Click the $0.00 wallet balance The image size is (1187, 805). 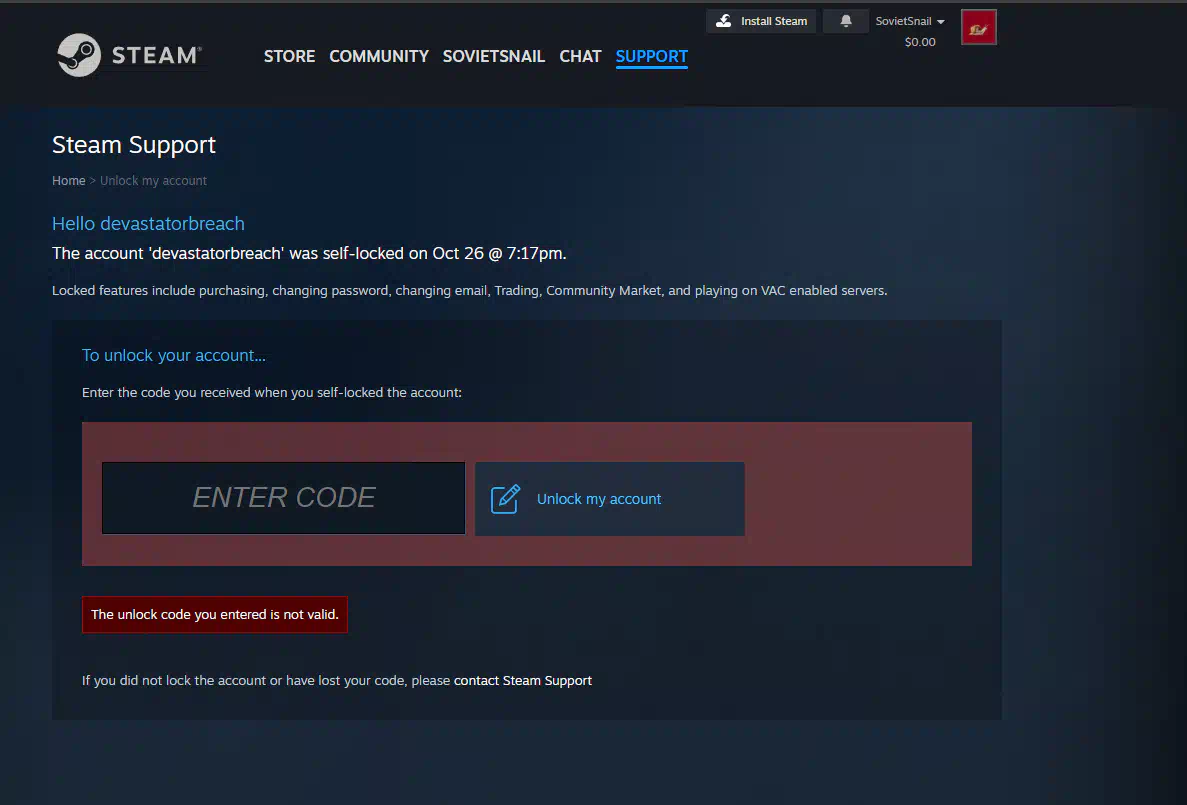pyautogui.click(x=920, y=42)
